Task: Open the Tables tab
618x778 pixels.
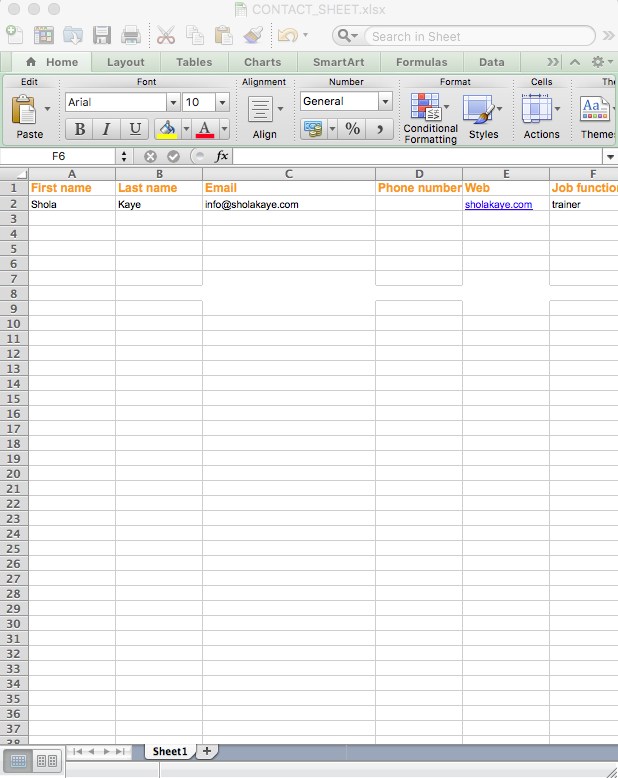Action: pyautogui.click(x=194, y=62)
